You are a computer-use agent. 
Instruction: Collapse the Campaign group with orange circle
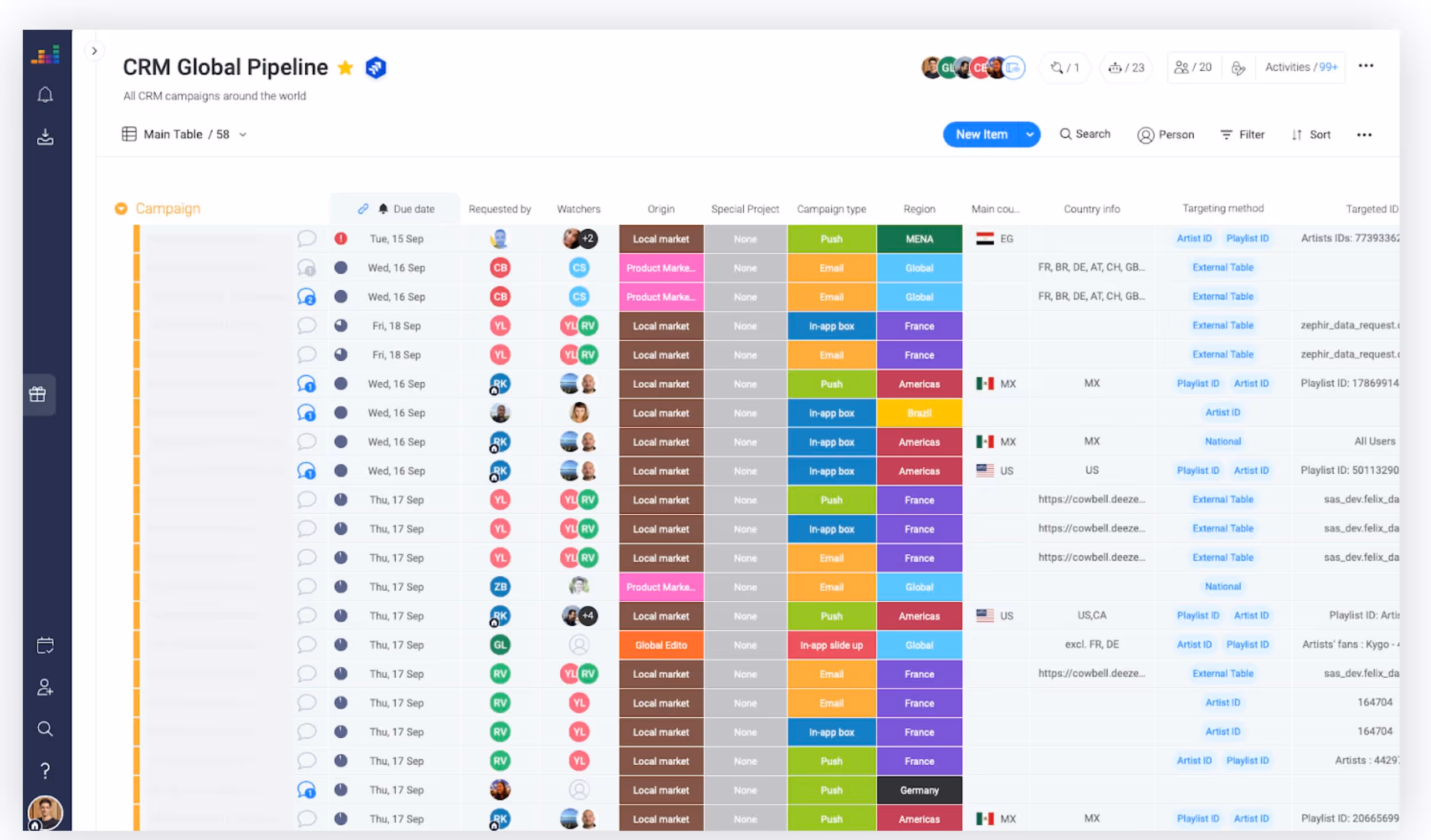click(x=121, y=209)
